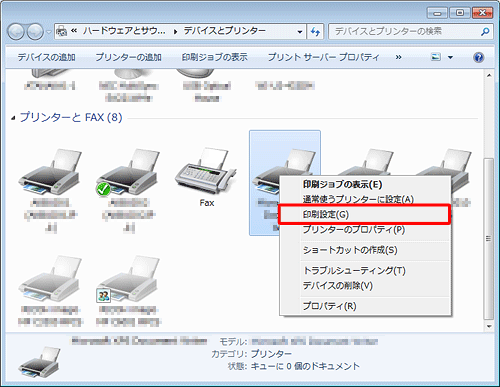Viewport: 500px width, 387px height.
Task: Click the breadcrumb overflow « chevron
Action: [74, 31]
